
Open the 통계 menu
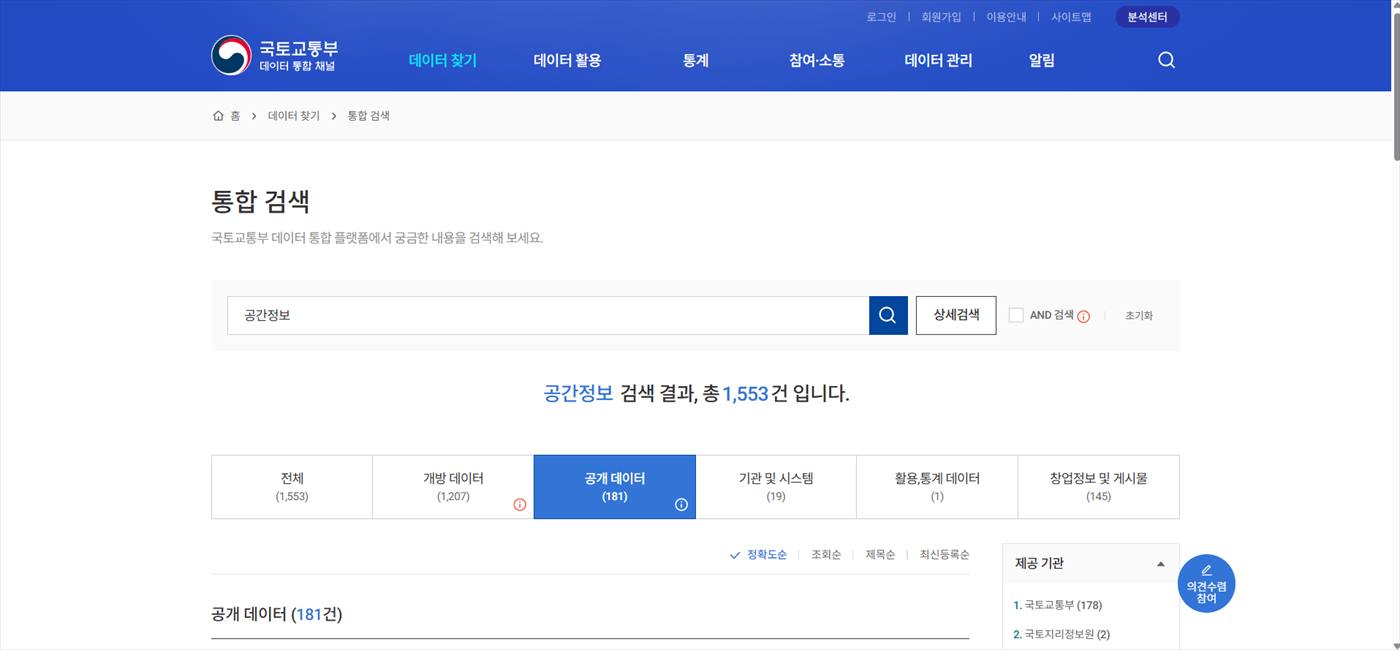pyautogui.click(x=696, y=60)
